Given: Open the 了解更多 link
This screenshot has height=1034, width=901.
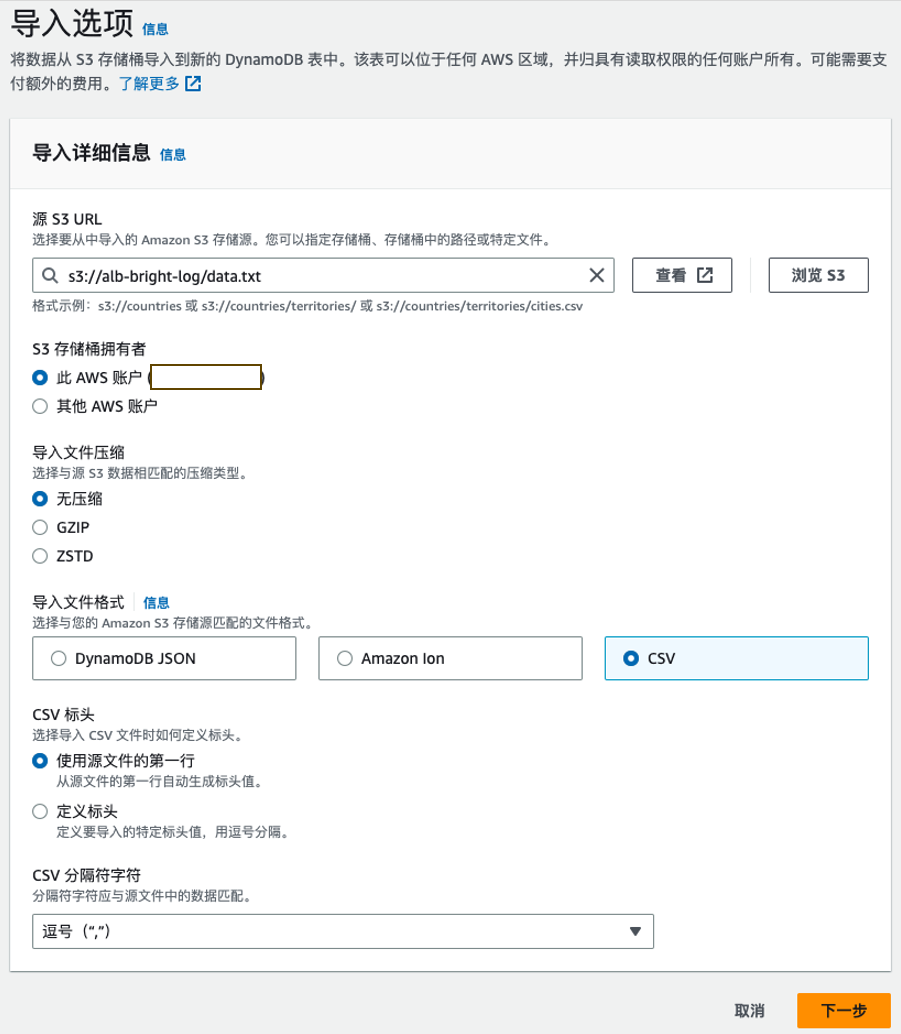Looking at the screenshot, I should click(150, 84).
